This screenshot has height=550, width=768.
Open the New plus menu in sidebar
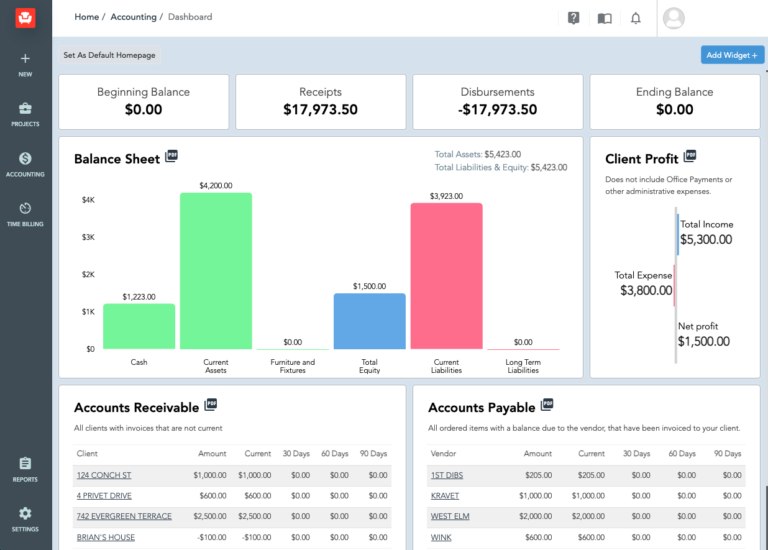[25, 65]
